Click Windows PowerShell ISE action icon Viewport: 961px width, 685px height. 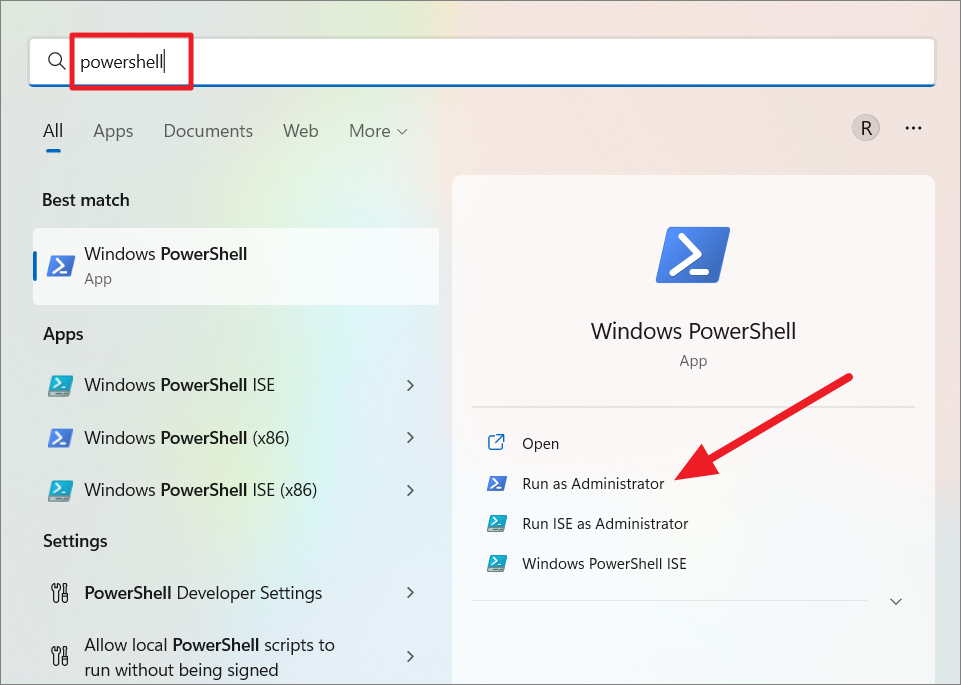(x=496, y=563)
